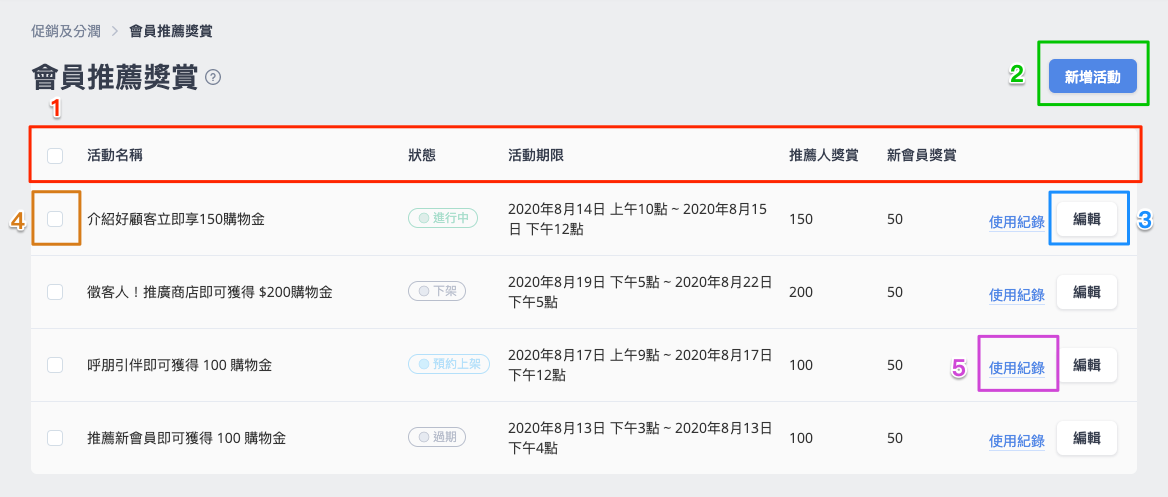Go to 促銷及分潤 breadcrumb
Viewport: 1168px width, 497px height.
pos(66,31)
